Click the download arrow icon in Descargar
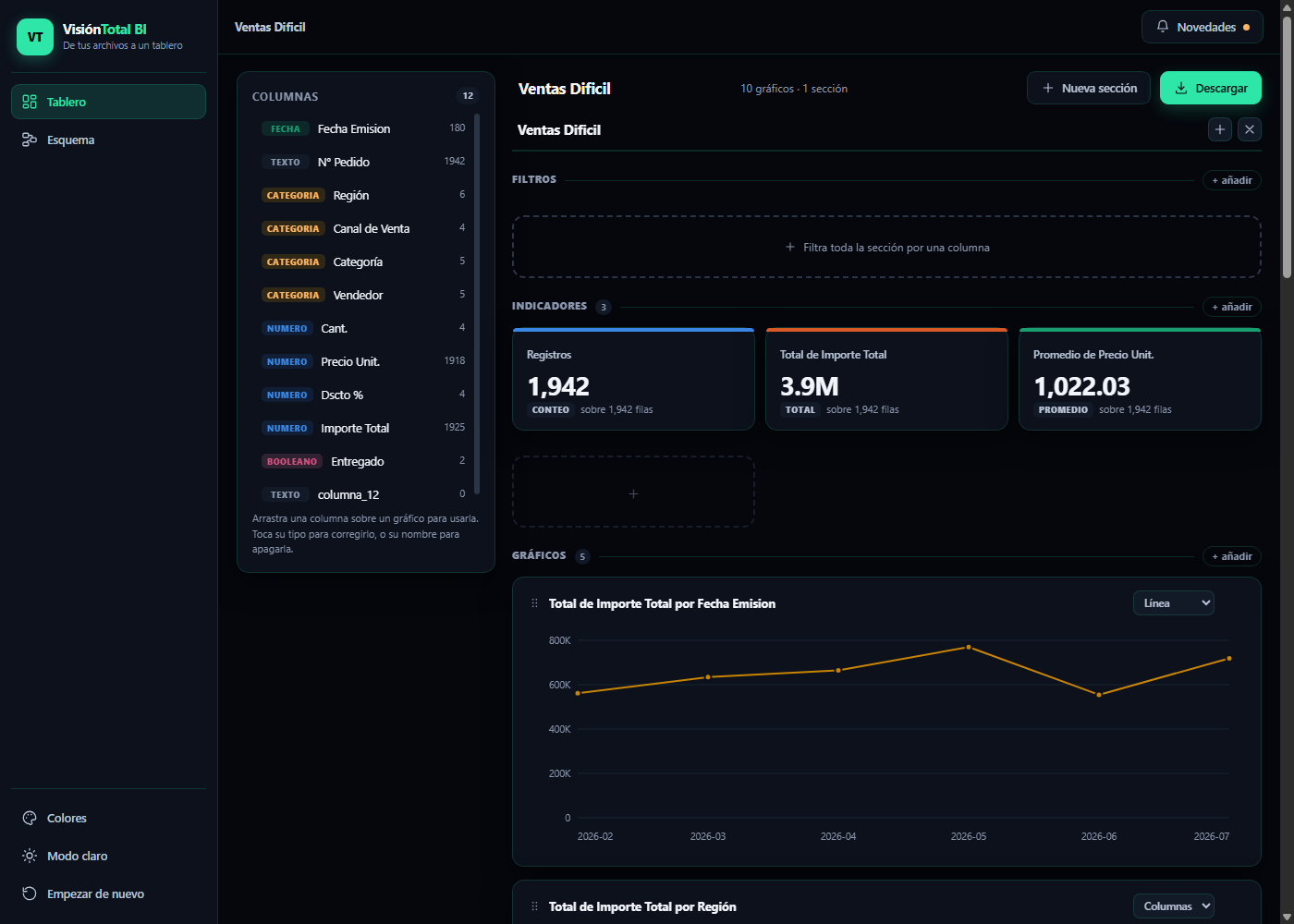Viewport: 1294px width, 924px height. [x=1181, y=88]
